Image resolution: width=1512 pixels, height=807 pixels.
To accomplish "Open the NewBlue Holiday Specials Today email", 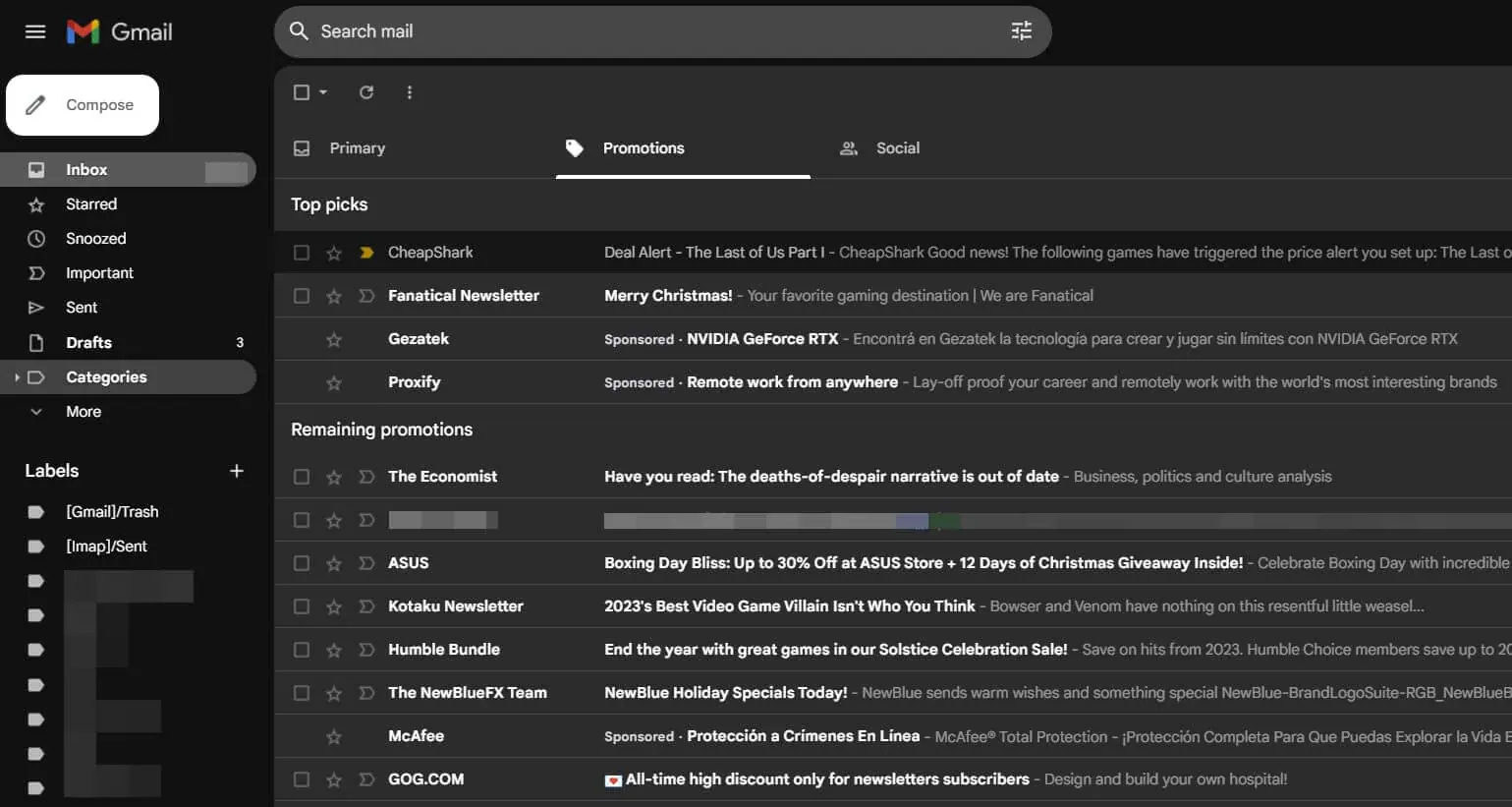I will click(x=893, y=693).
